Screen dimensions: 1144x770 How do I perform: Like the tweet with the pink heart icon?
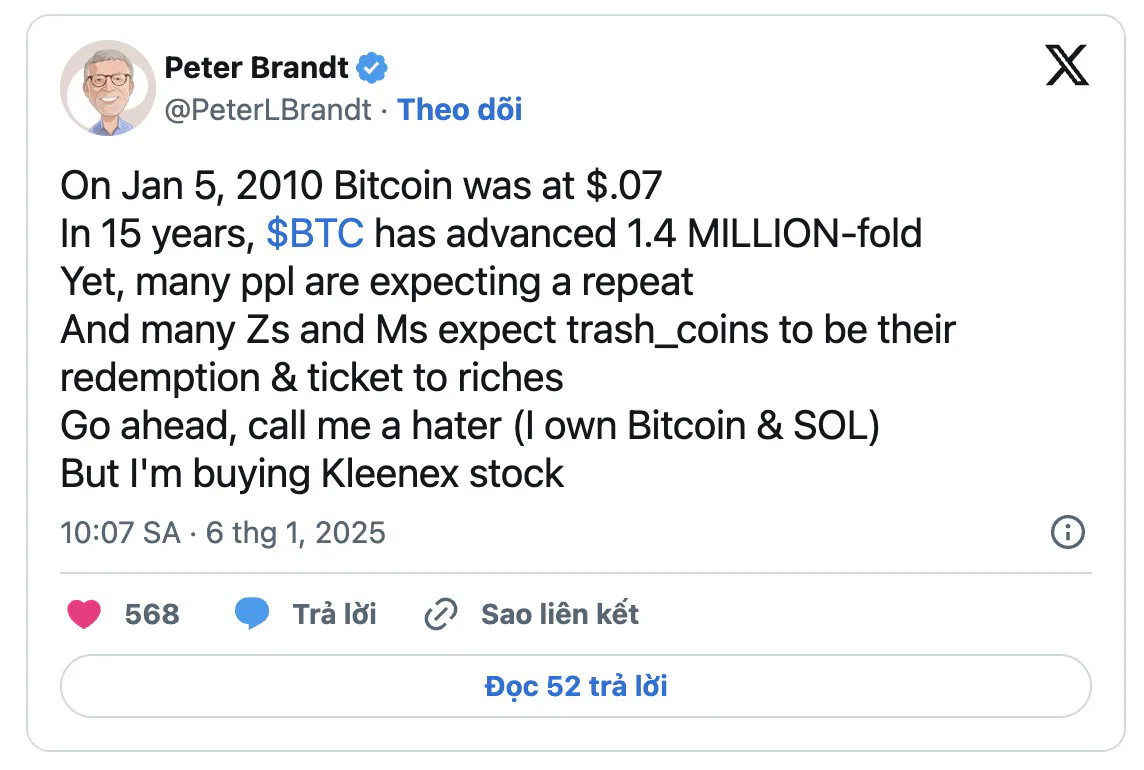[x=84, y=614]
